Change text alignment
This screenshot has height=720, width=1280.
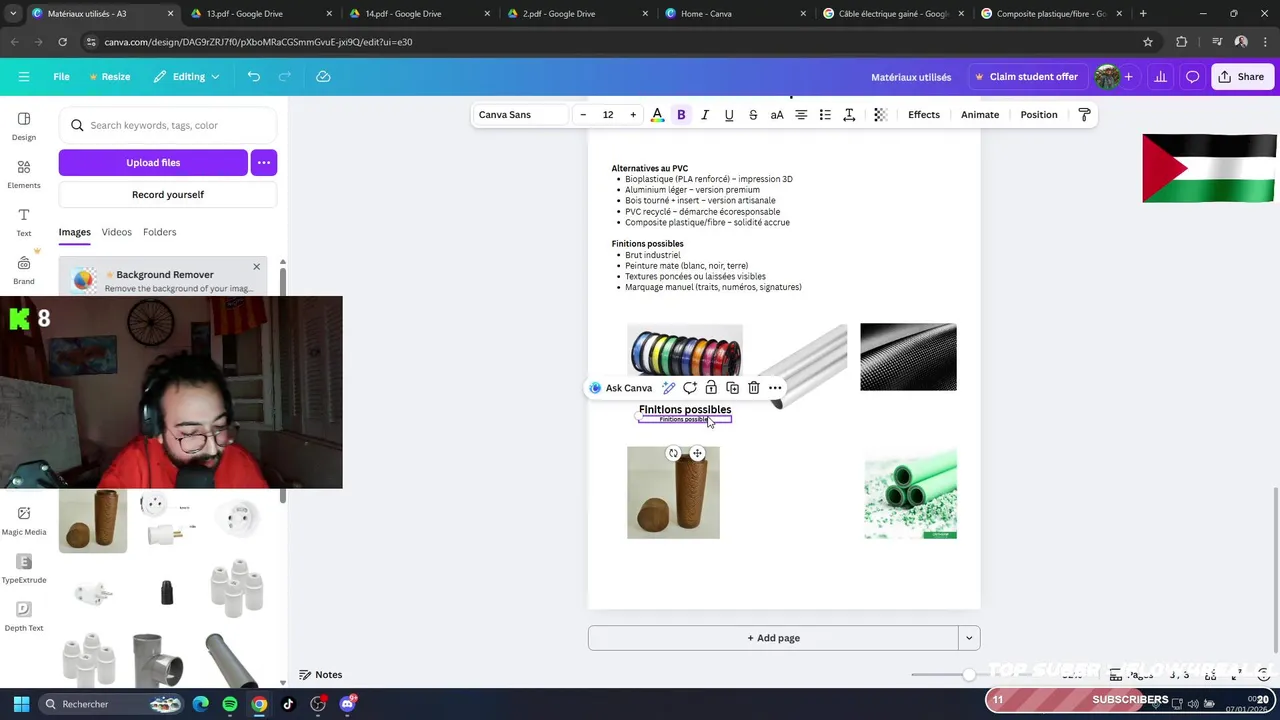tap(801, 115)
